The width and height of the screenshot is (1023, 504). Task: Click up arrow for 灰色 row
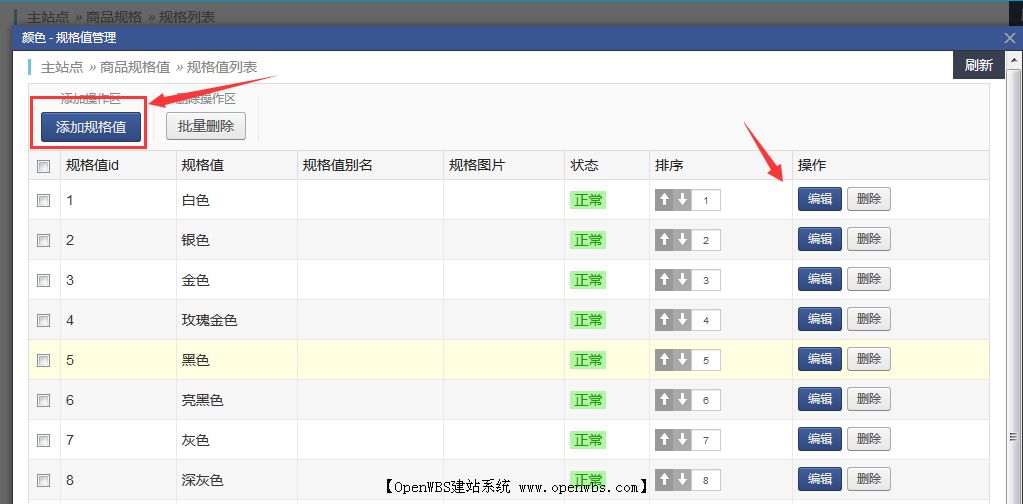point(664,440)
